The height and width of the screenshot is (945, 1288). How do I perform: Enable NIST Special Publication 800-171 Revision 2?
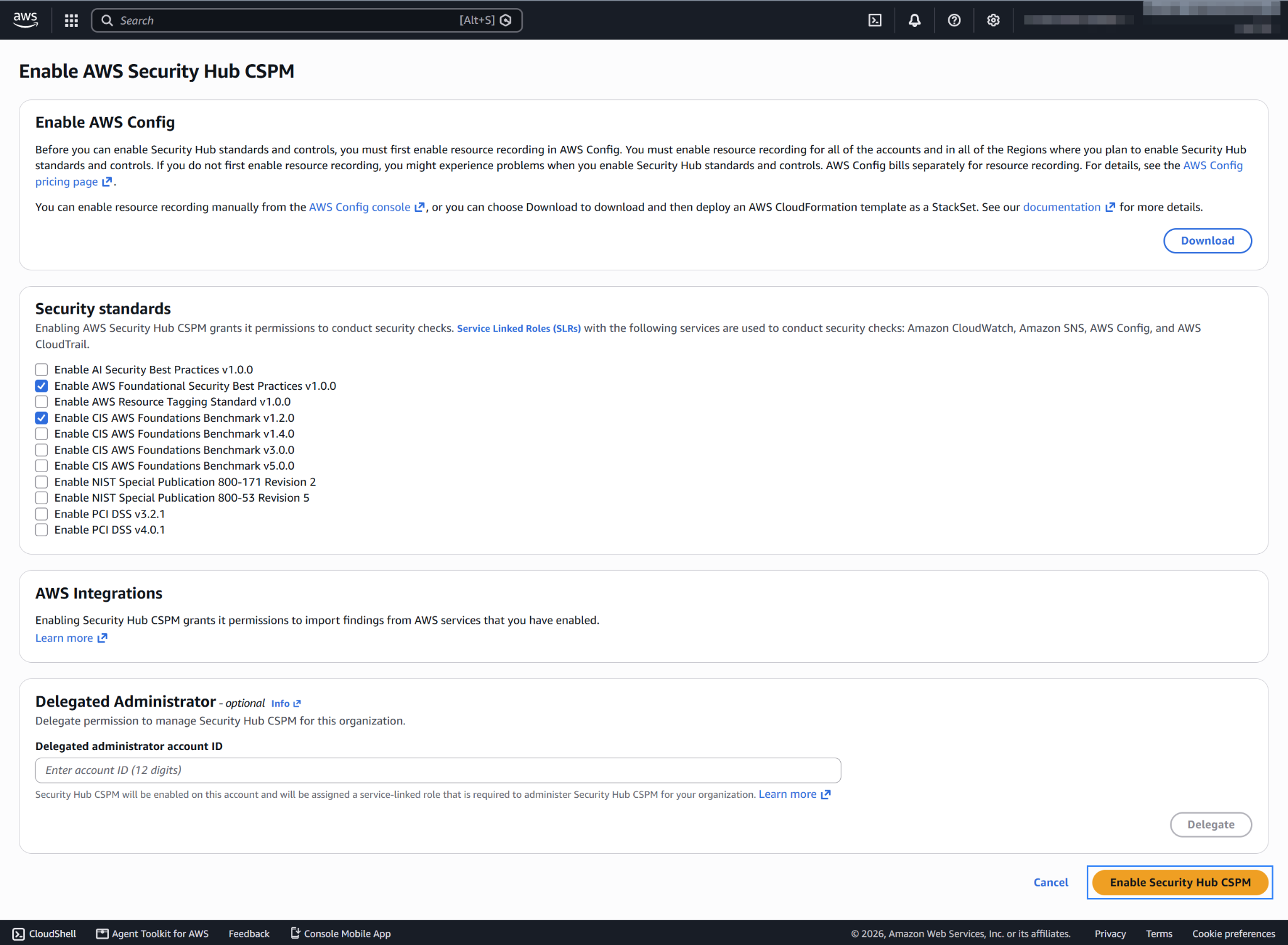(x=42, y=482)
